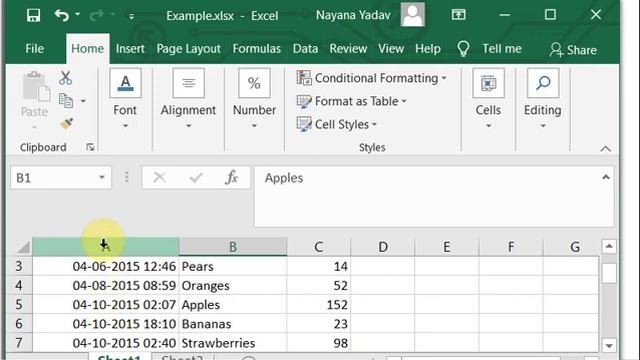Screen dimensions: 640x360
Task: Select column B header
Action: pyautogui.click(x=233, y=247)
